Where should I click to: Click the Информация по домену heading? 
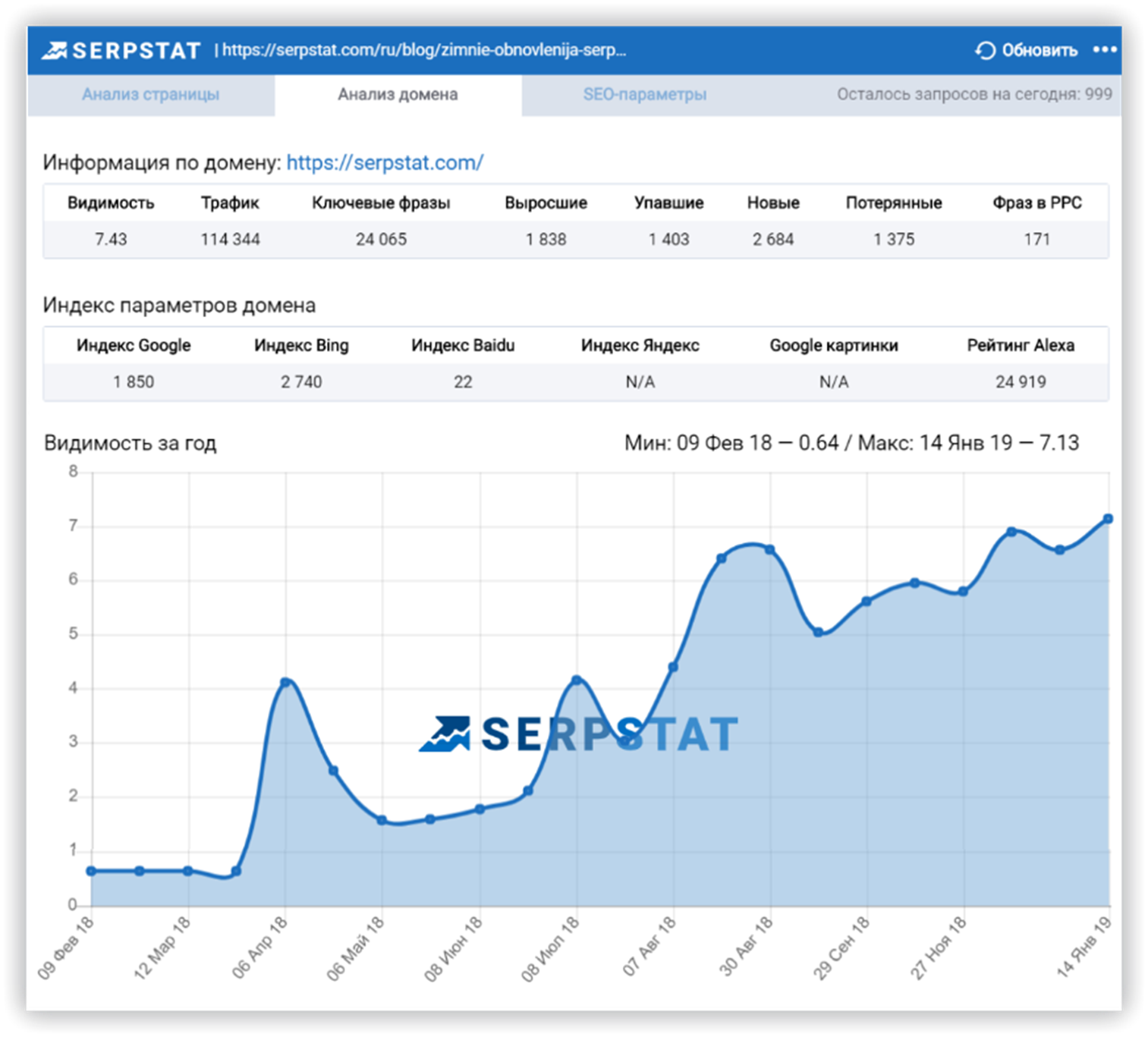[x=162, y=162]
